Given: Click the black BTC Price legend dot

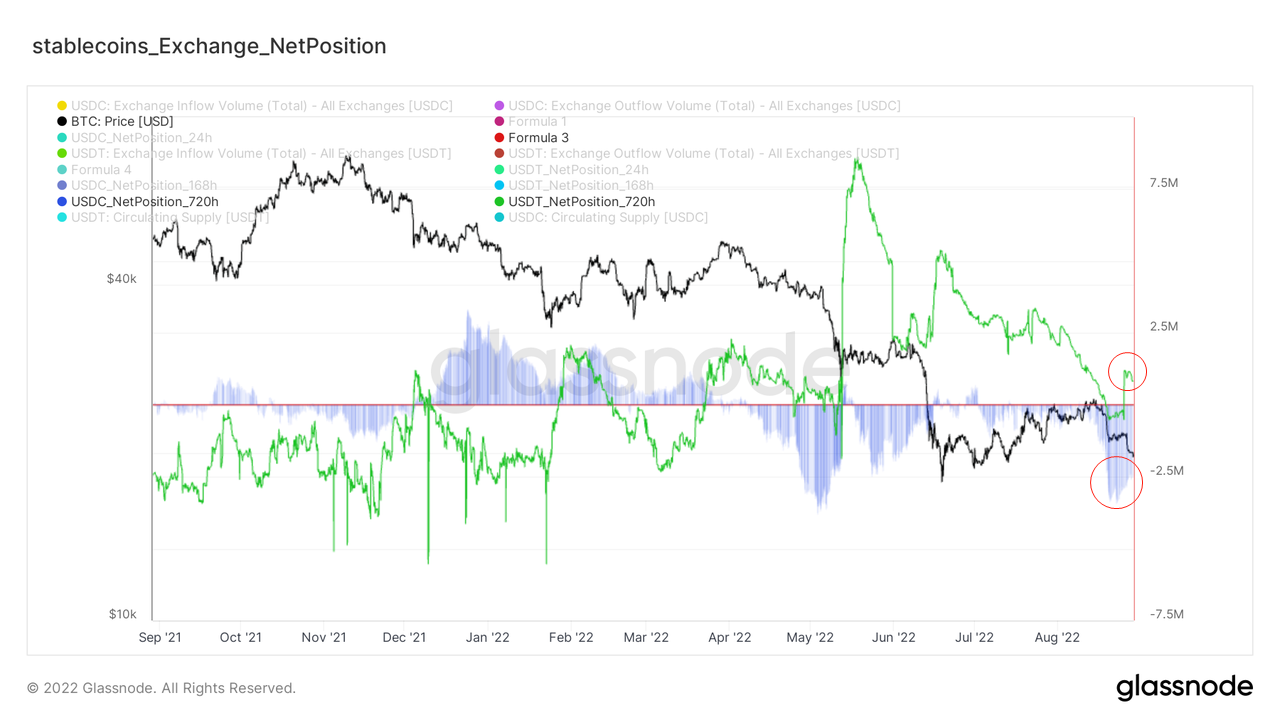Looking at the screenshot, I should (x=62, y=122).
